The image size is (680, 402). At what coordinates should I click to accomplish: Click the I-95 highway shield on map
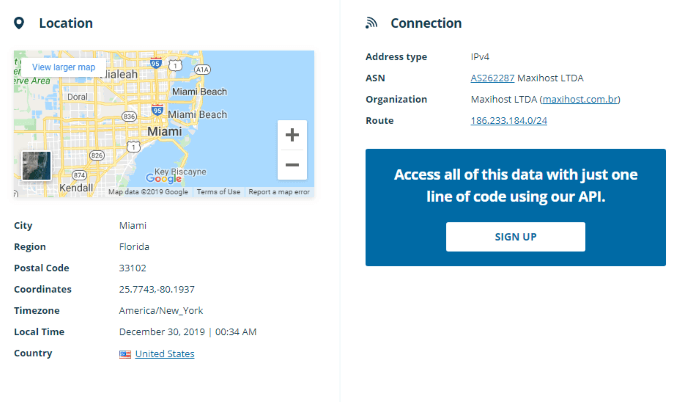click(x=156, y=63)
